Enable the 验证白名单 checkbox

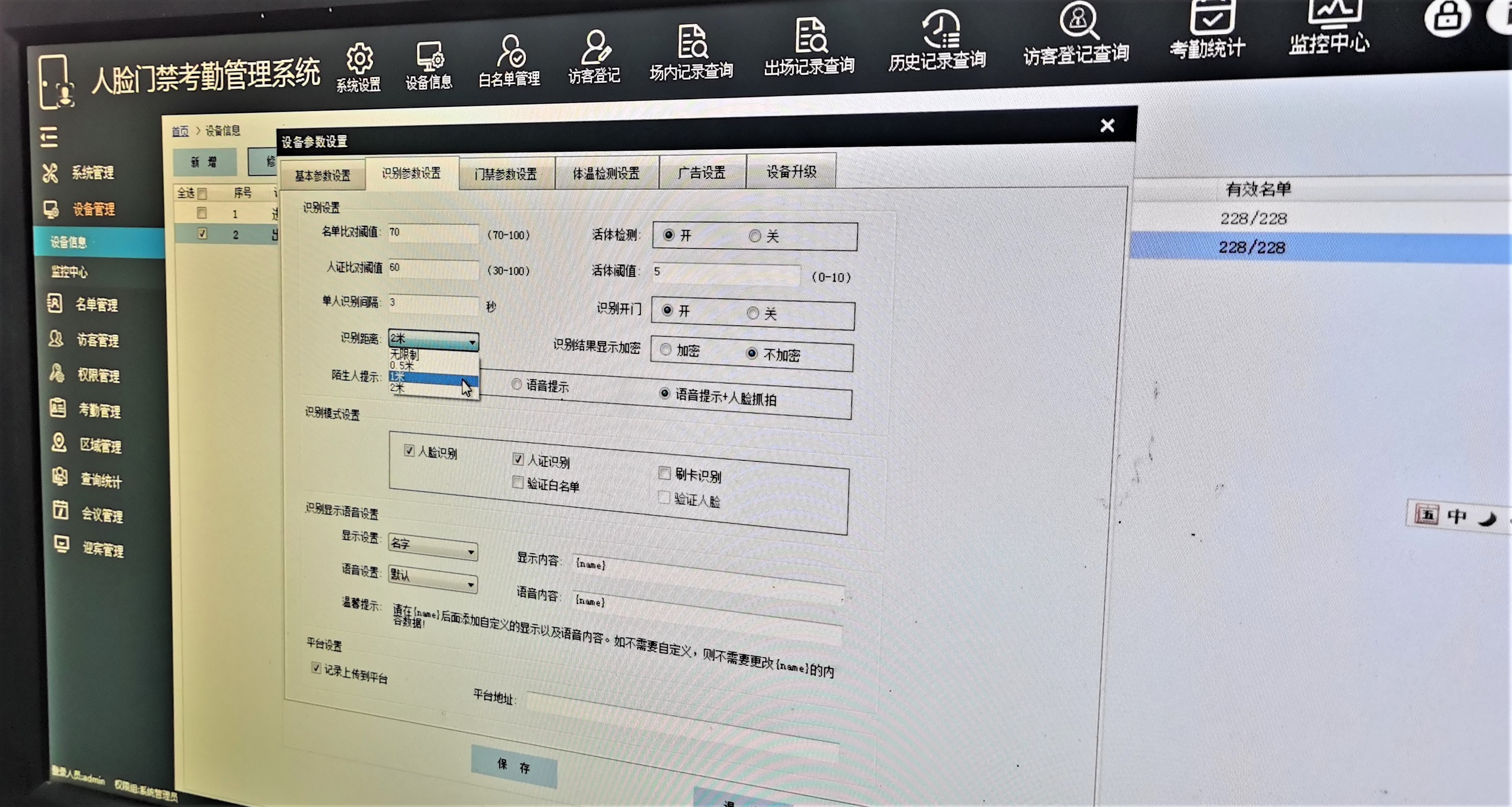click(x=518, y=482)
